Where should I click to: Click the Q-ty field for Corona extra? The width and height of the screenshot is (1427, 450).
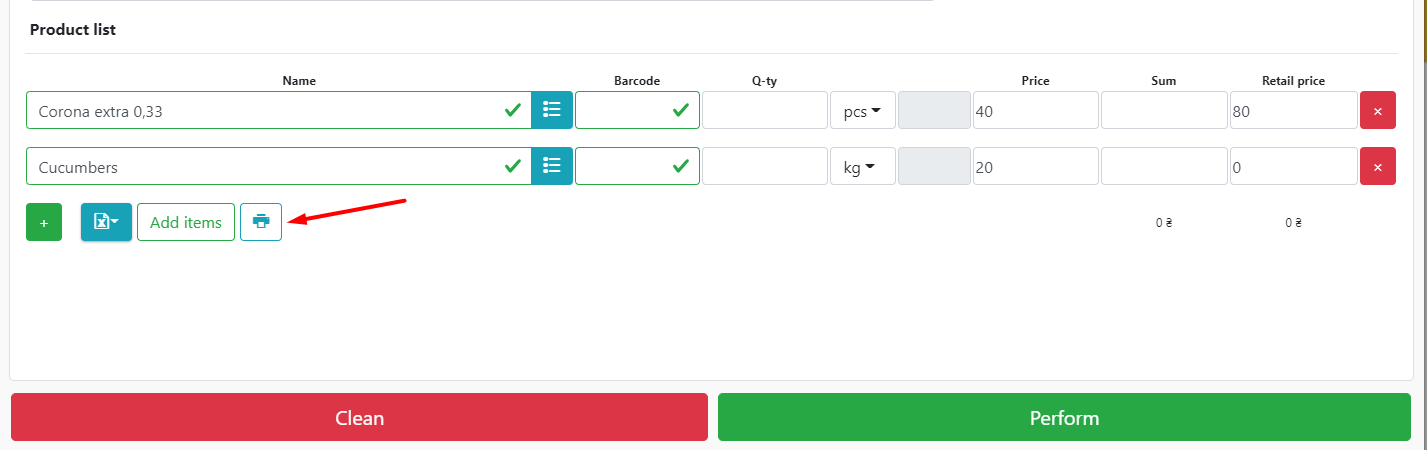(x=765, y=110)
